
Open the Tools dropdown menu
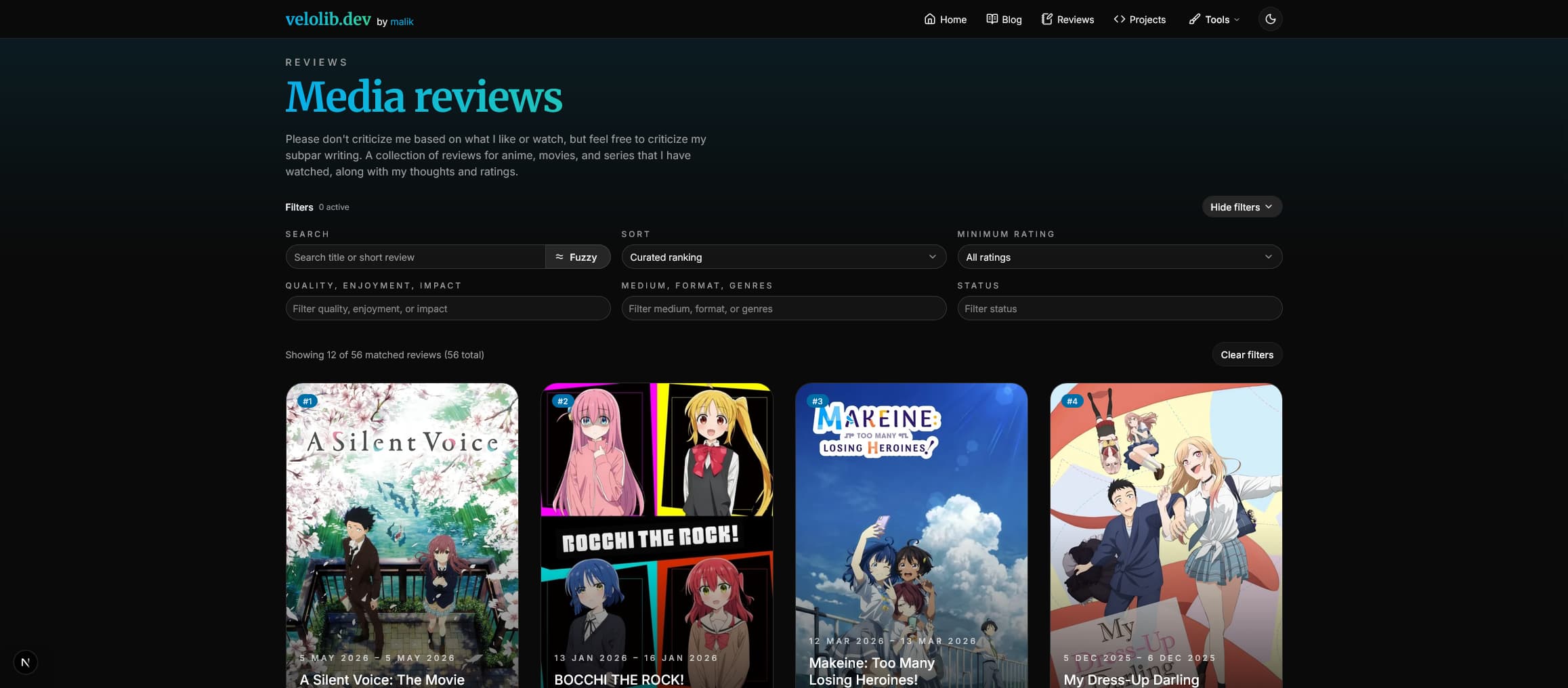click(x=1214, y=19)
